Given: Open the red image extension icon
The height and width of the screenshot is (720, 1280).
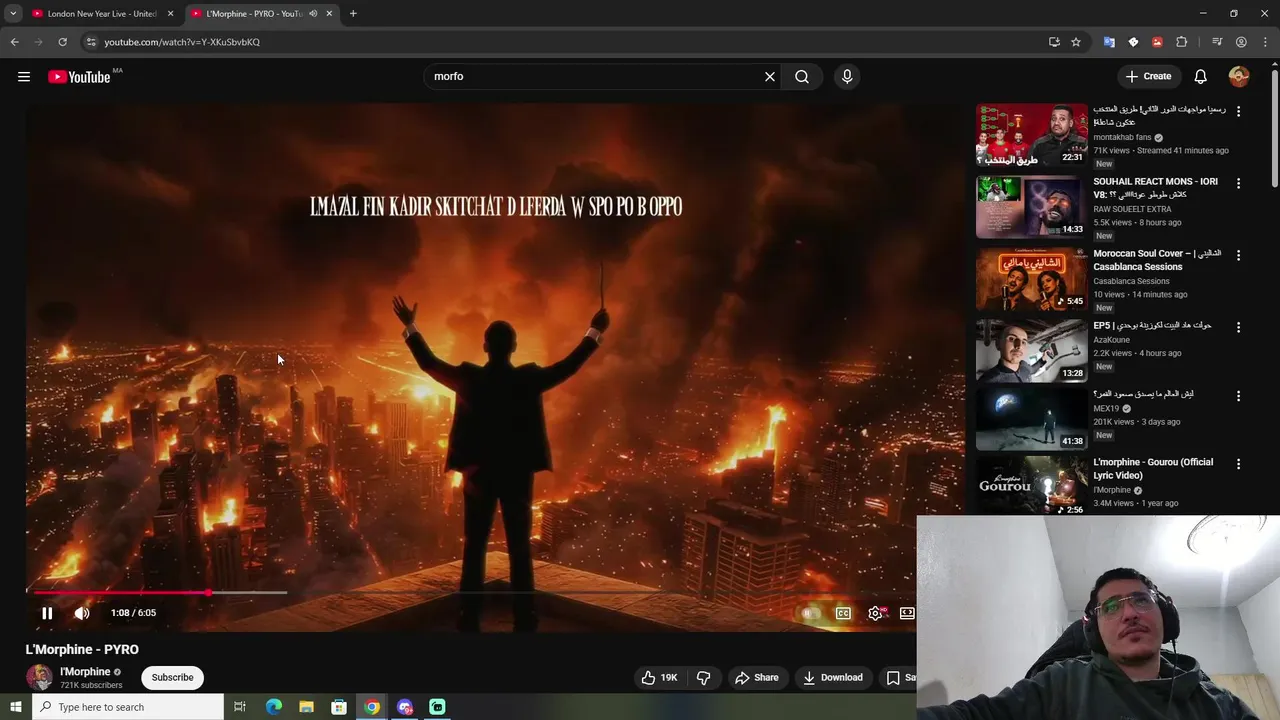Looking at the screenshot, I should (1157, 42).
